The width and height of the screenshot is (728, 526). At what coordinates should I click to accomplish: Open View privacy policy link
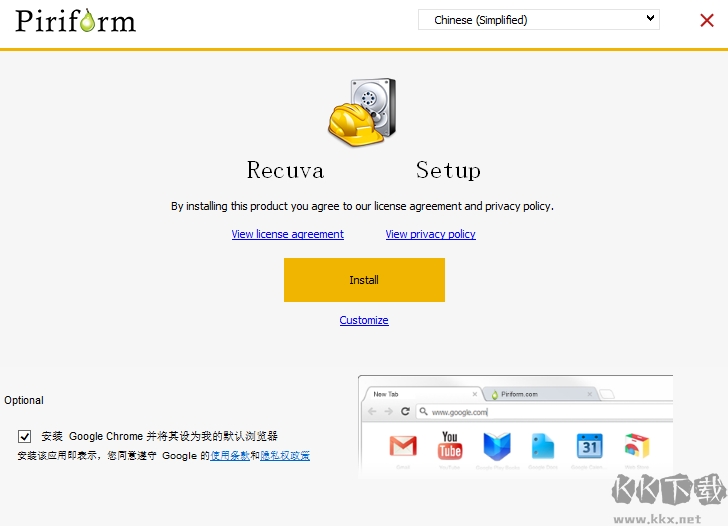(430, 234)
